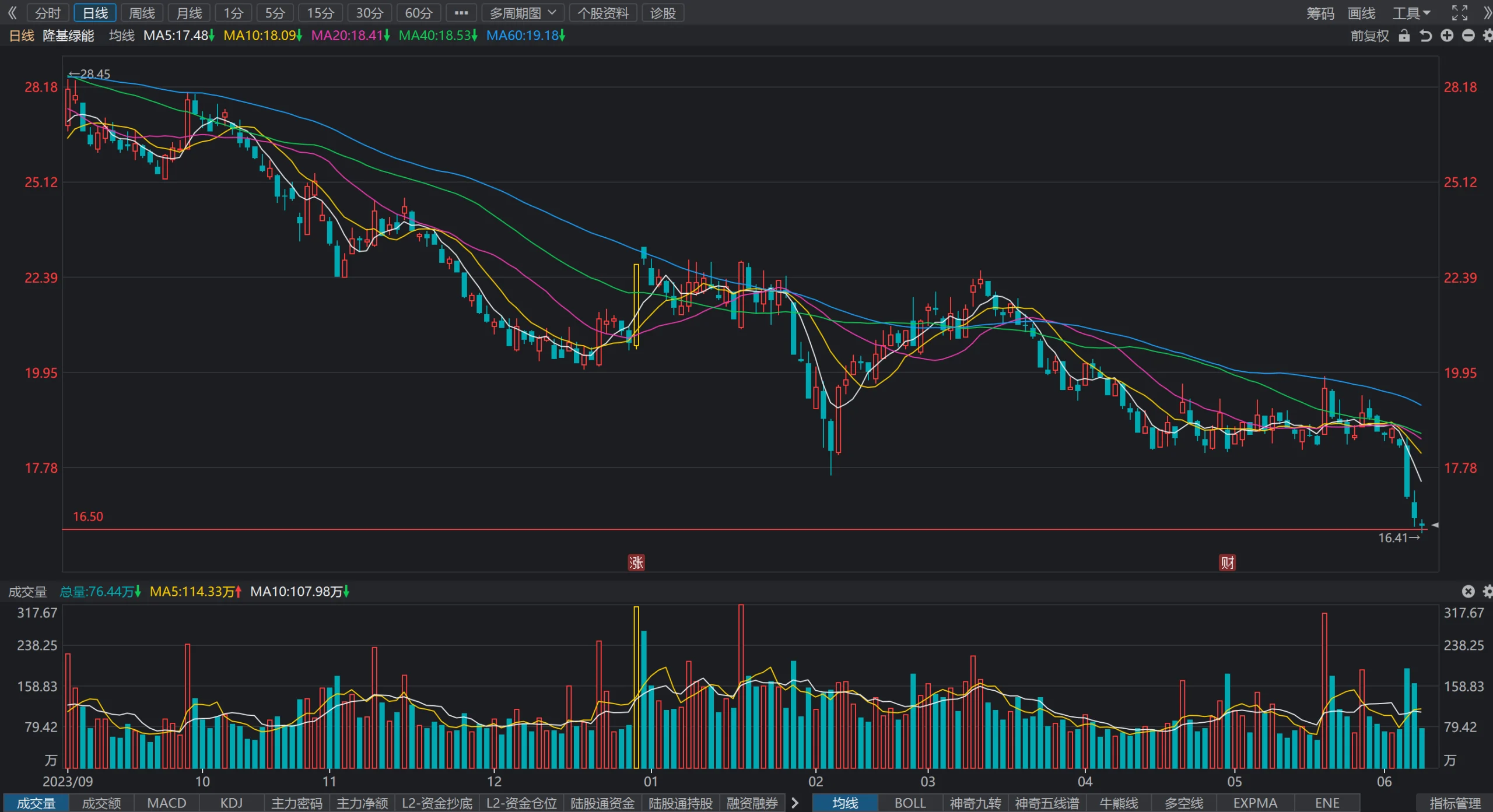The image size is (1493, 812).
Task: Select 融资融券 indicator tab
Action: pos(752,803)
